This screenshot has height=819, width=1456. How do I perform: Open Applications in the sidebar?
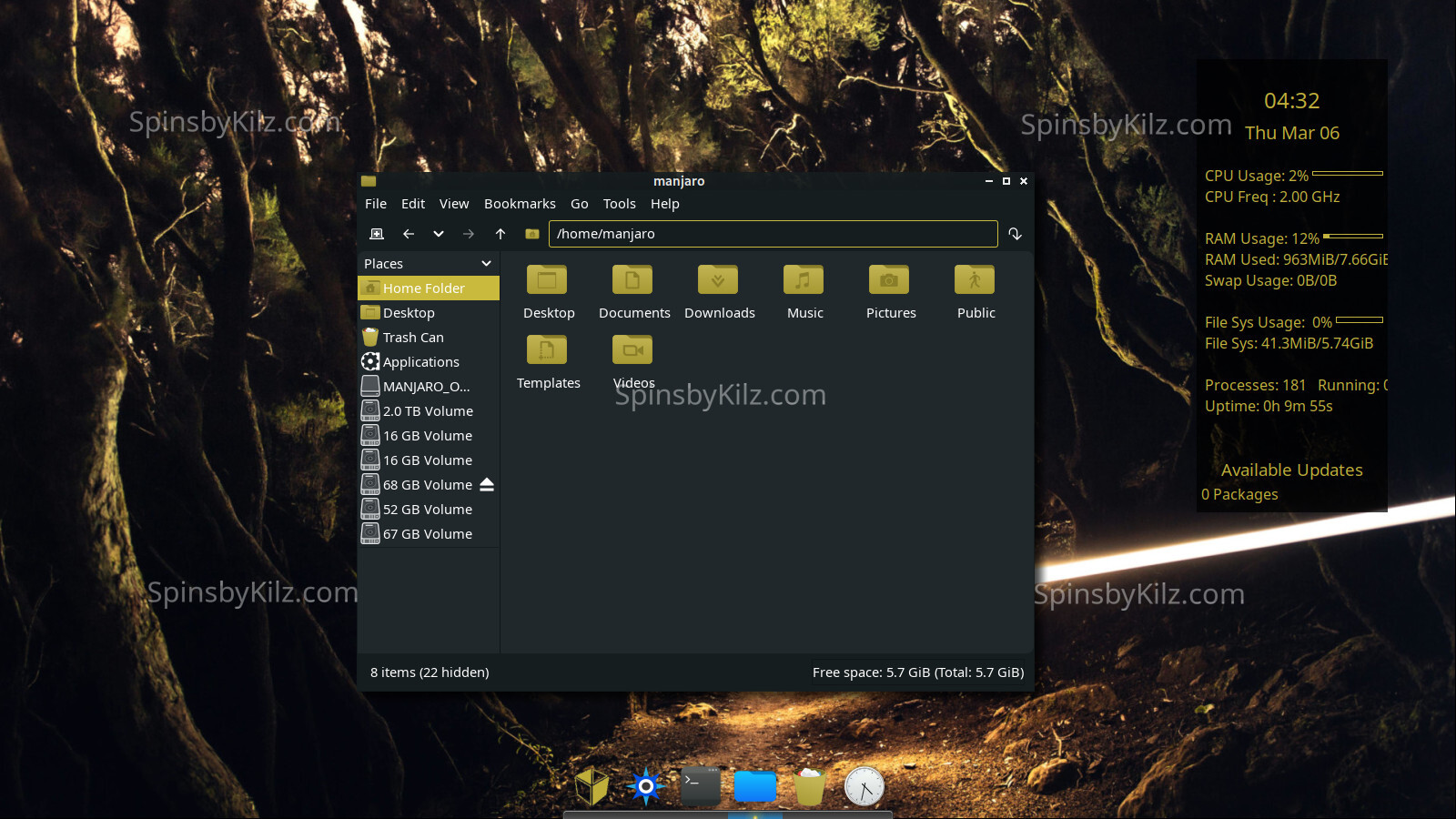coord(429,362)
